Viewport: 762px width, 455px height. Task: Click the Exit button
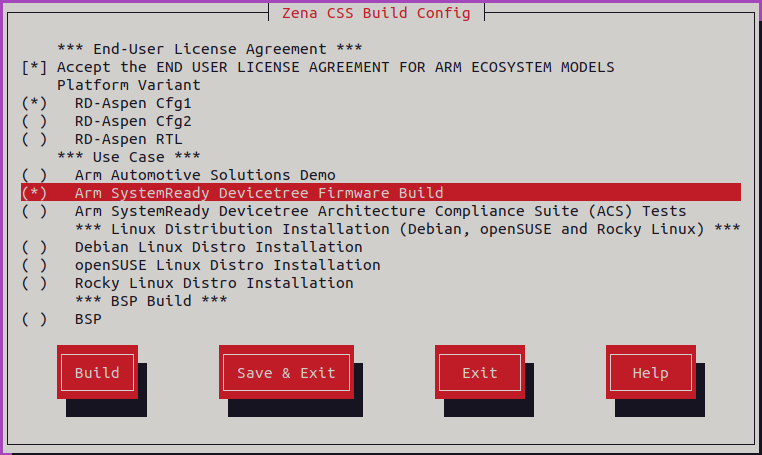480,372
